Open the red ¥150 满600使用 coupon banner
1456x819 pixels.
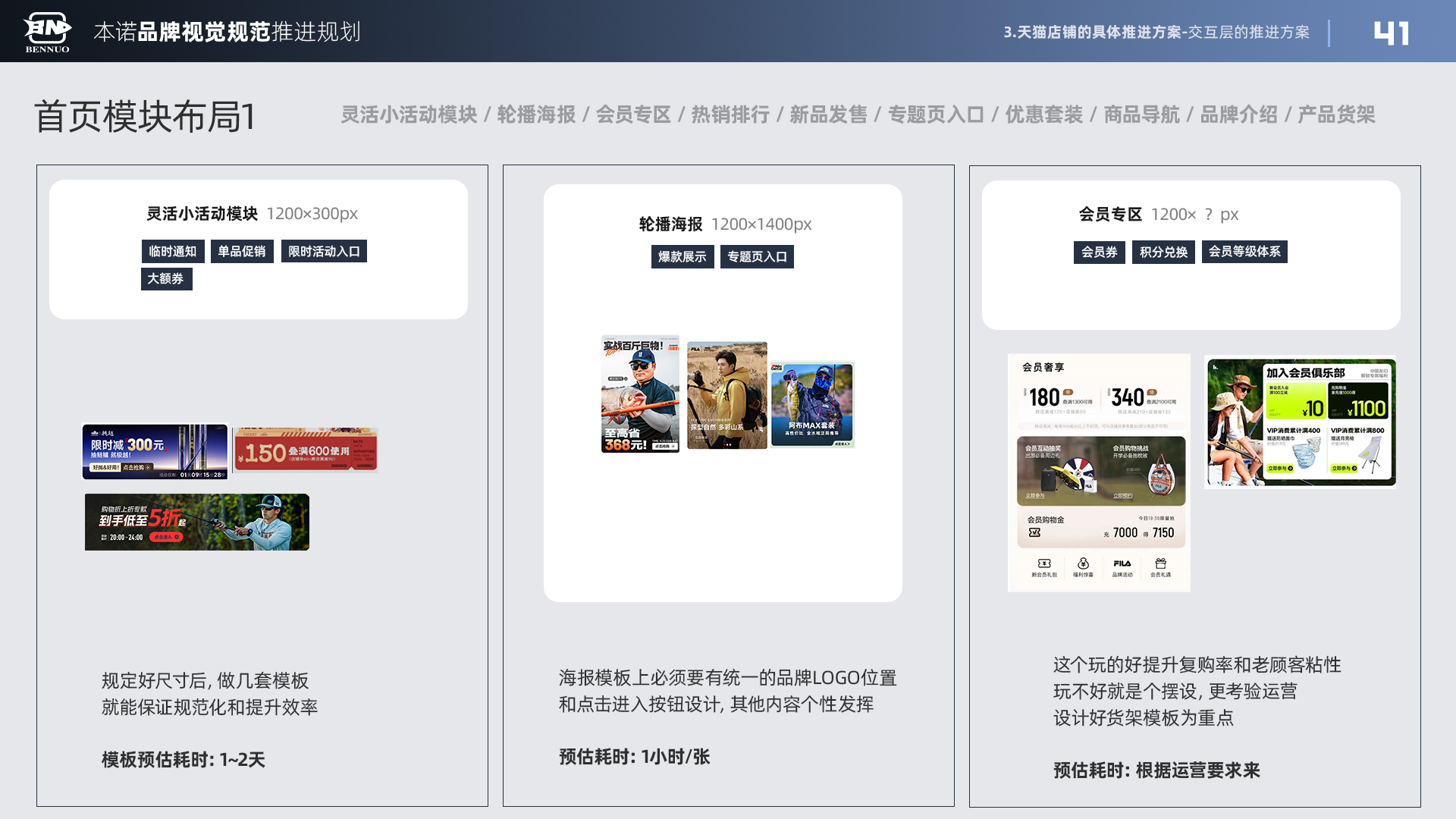click(306, 450)
